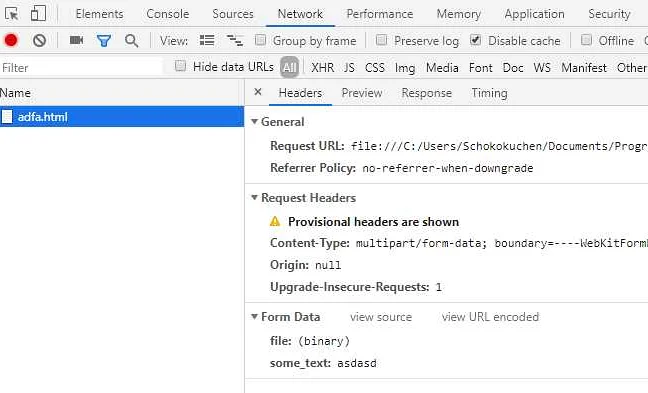Activate the inspect element picker icon
Image resolution: width=648 pixels, height=393 pixels.
tap(12, 14)
